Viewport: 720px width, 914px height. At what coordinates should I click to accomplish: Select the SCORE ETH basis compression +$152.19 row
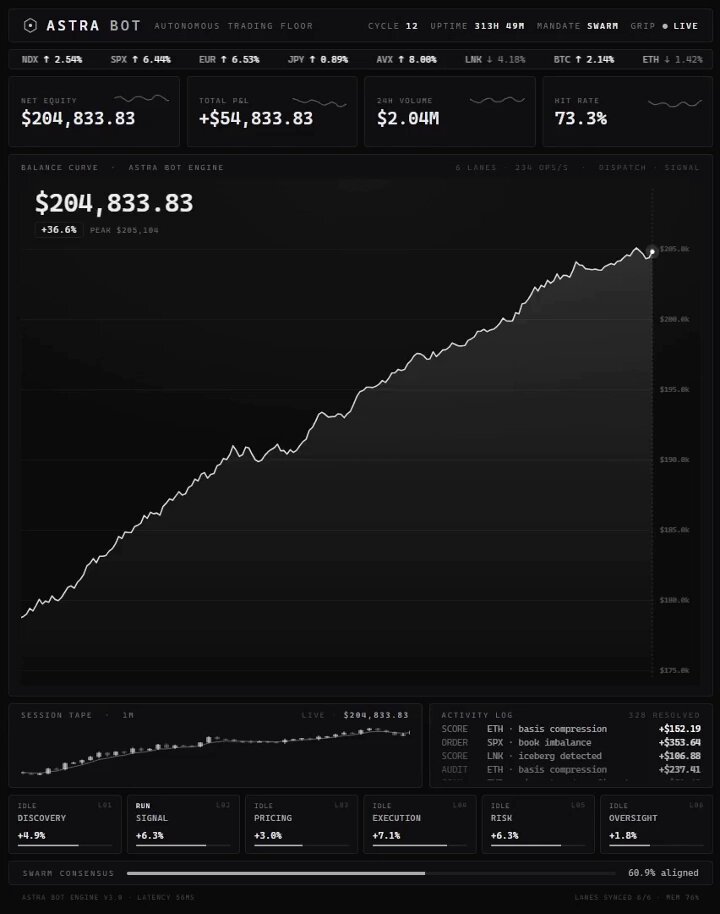[571, 729]
